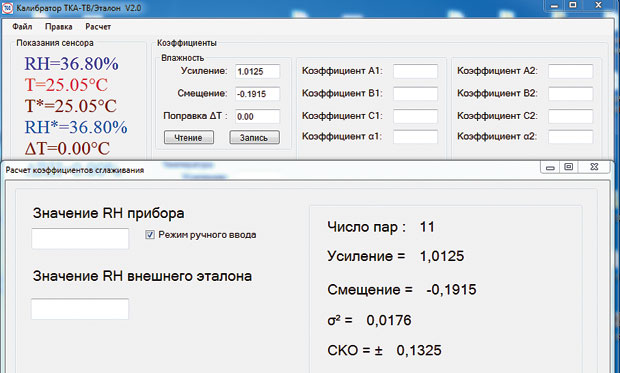Click the Усиление = 1,0125 result
Image resolution: width=620 pixels, height=373 pixels.
(x=396, y=256)
